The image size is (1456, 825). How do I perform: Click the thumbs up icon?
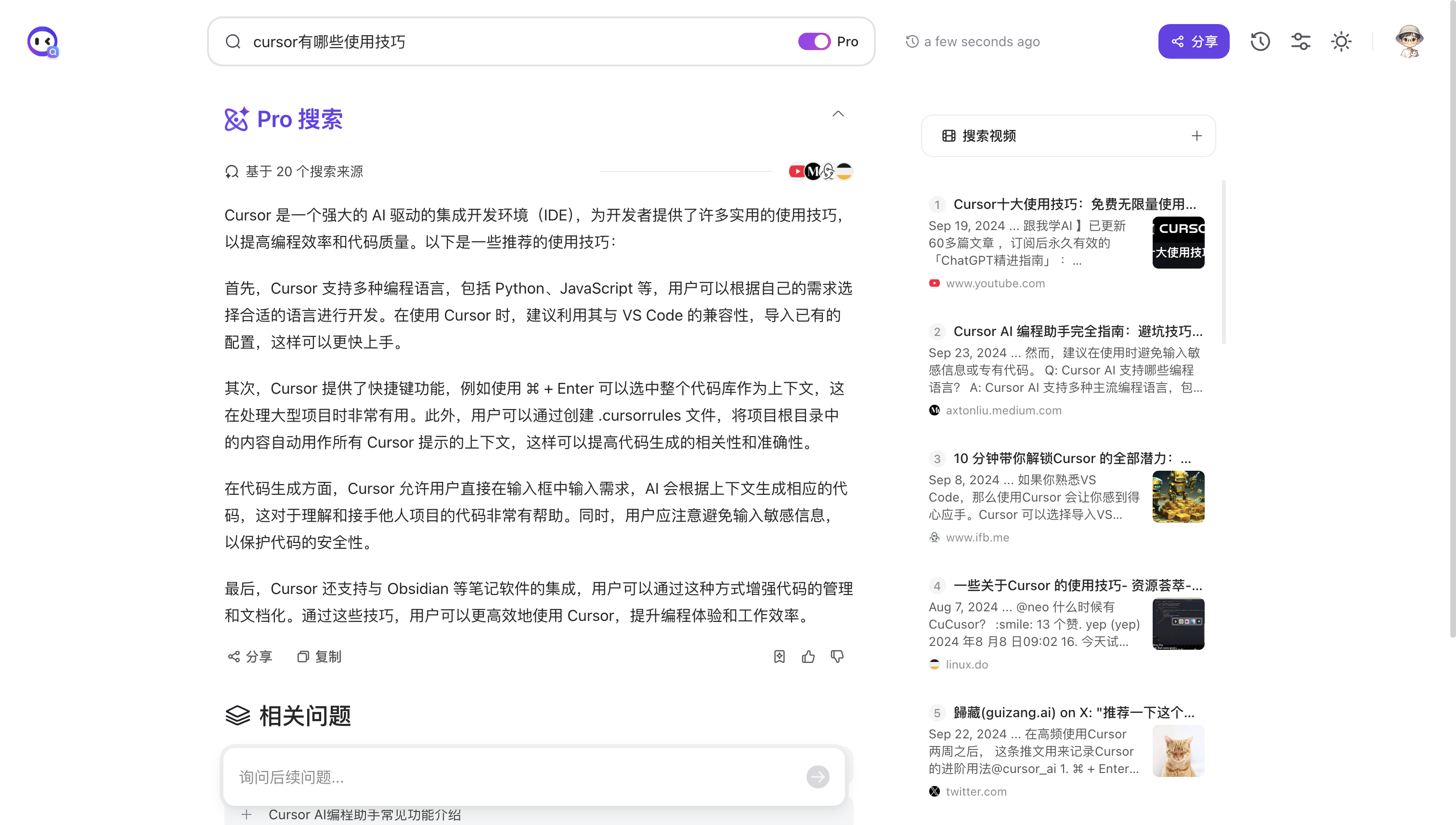[x=808, y=656]
